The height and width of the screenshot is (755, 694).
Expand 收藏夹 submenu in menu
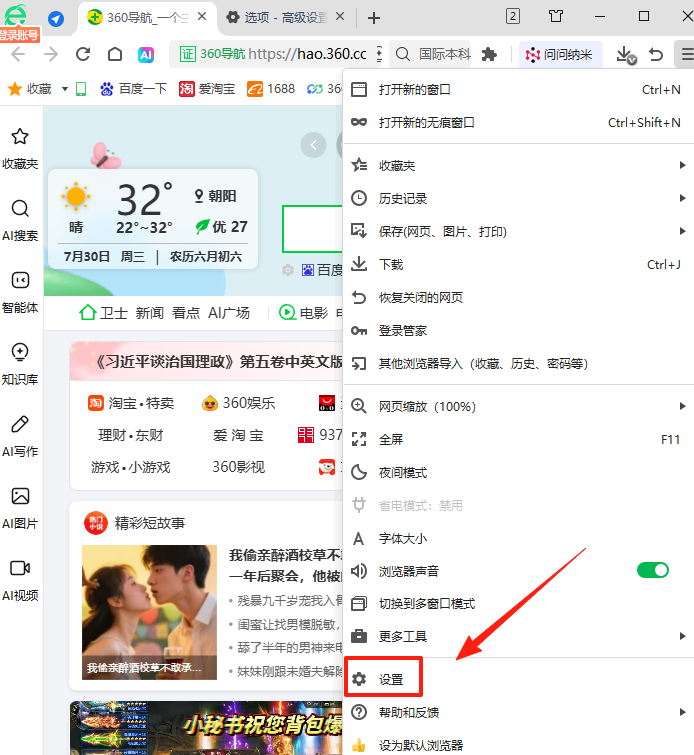point(519,166)
